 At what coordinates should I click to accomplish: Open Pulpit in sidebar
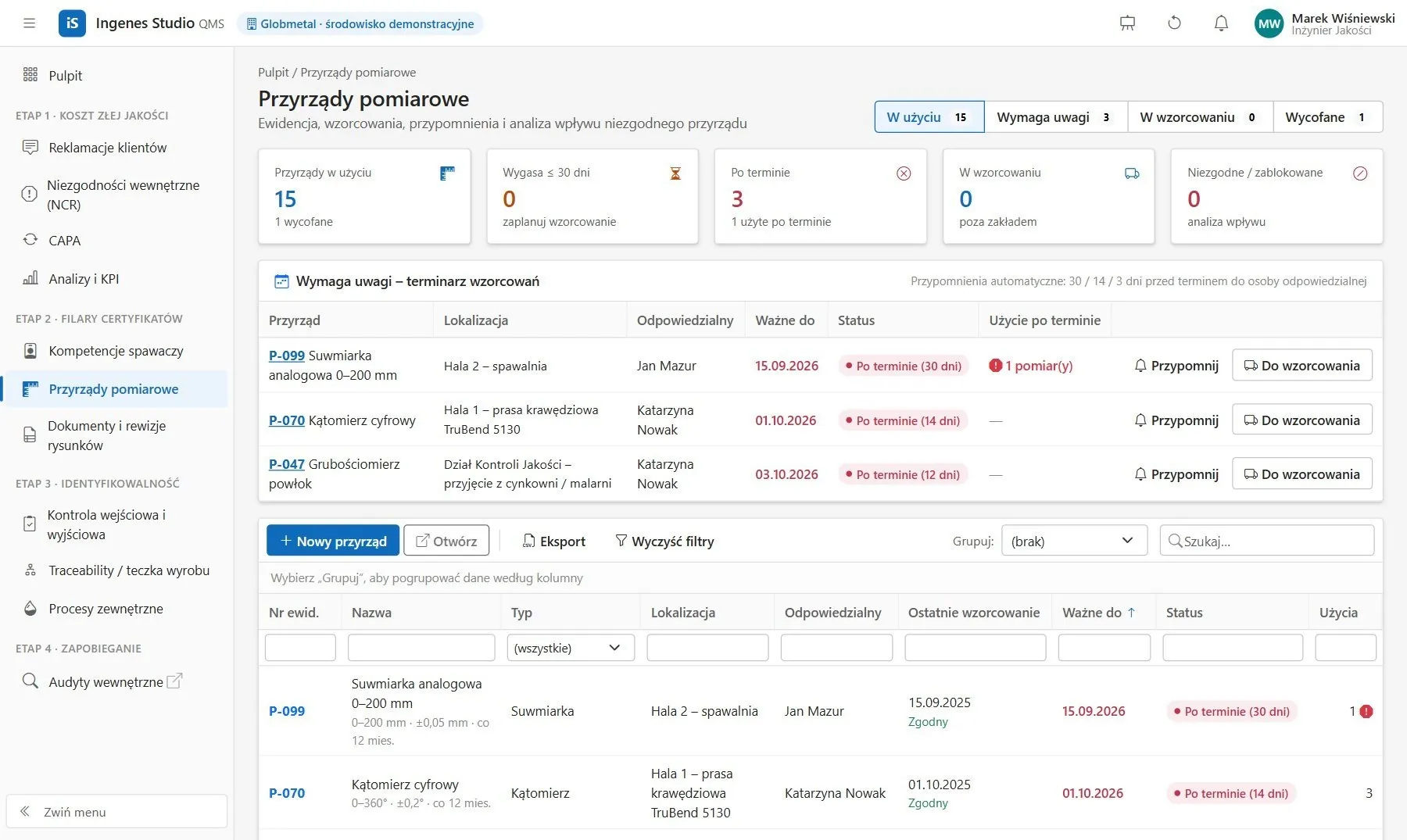pos(116,75)
